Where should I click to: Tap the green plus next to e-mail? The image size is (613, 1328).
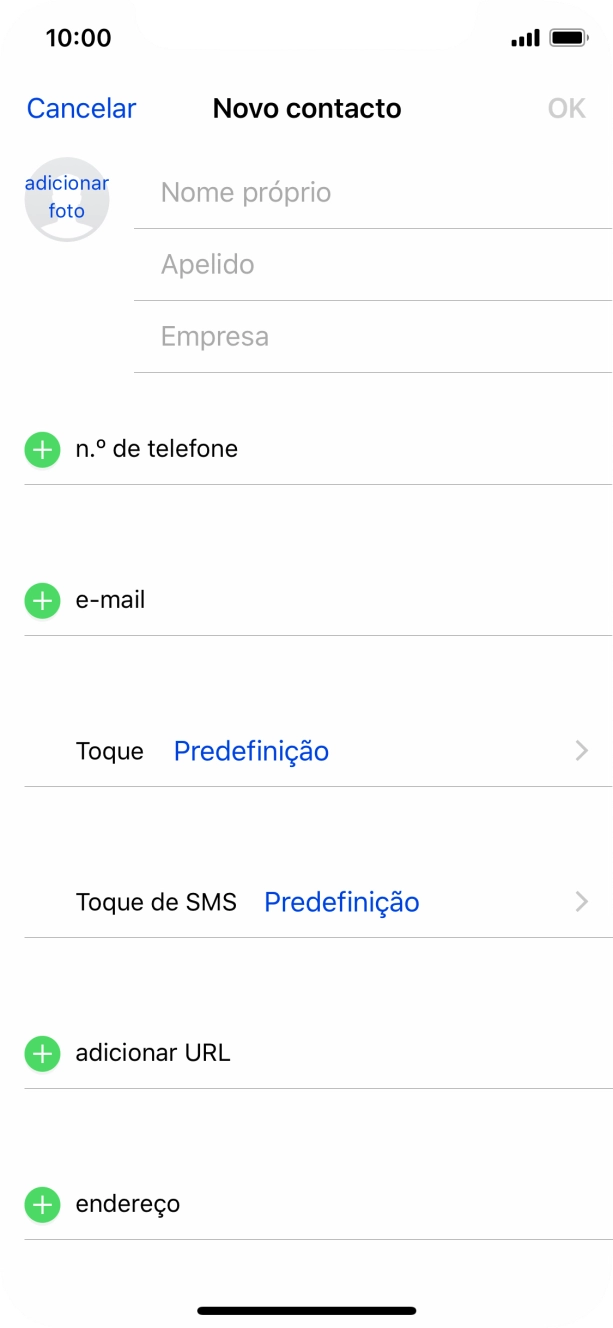coord(41,600)
